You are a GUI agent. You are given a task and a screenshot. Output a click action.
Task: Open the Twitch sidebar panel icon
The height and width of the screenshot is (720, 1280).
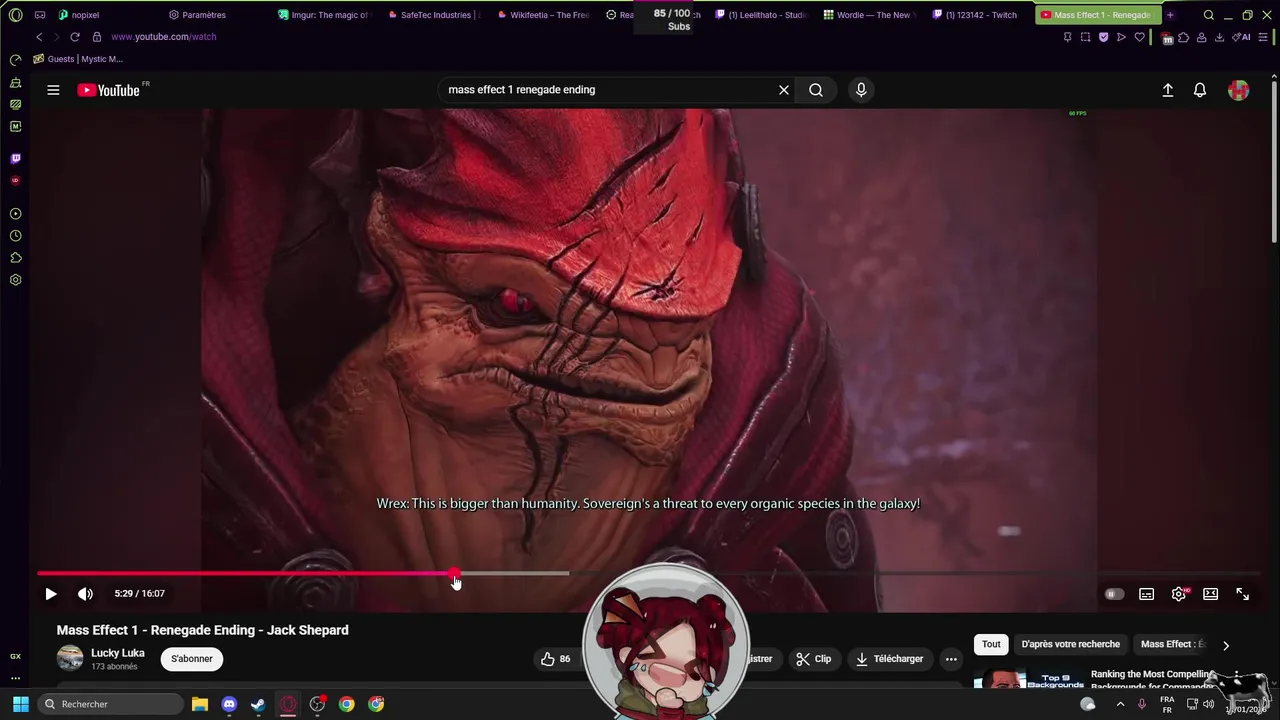(15, 159)
